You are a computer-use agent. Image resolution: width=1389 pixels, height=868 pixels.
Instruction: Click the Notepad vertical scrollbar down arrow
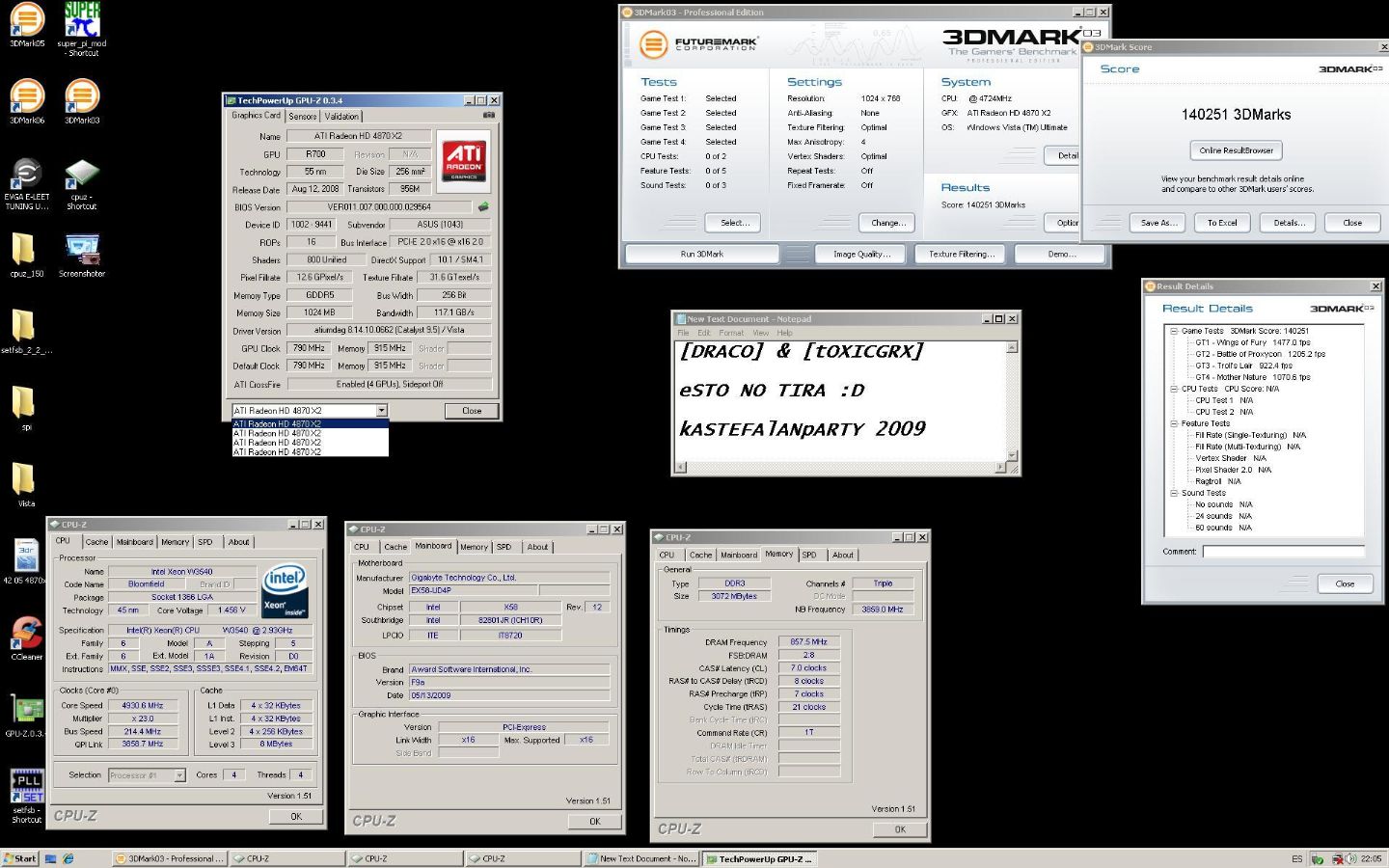pyautogui.click(x=1012, y=455)
